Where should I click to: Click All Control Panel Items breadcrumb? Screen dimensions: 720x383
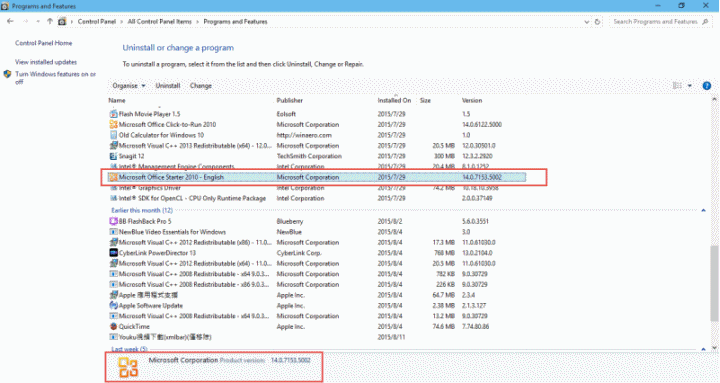click(160, 22)
